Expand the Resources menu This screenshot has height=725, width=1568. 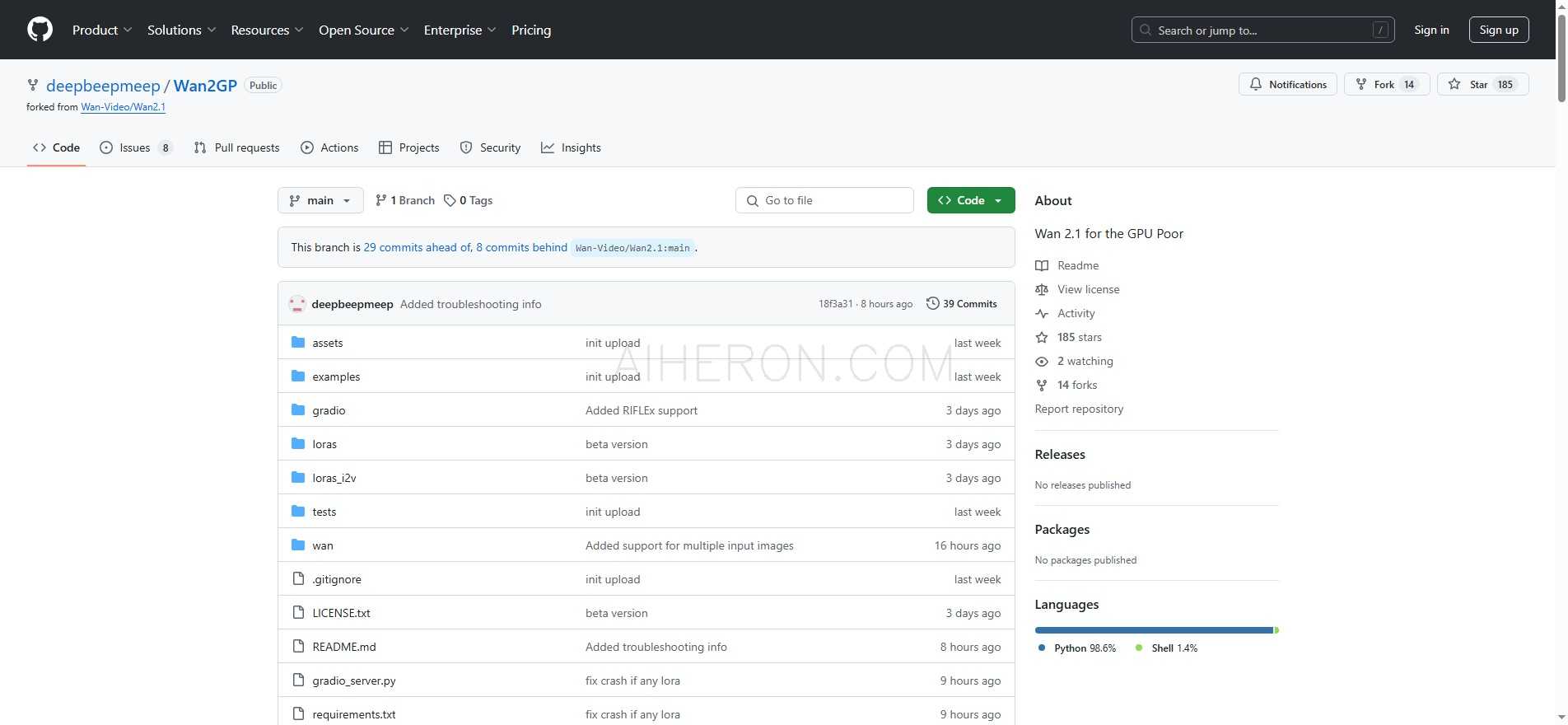pyautogui.click(x=268, y=30)
